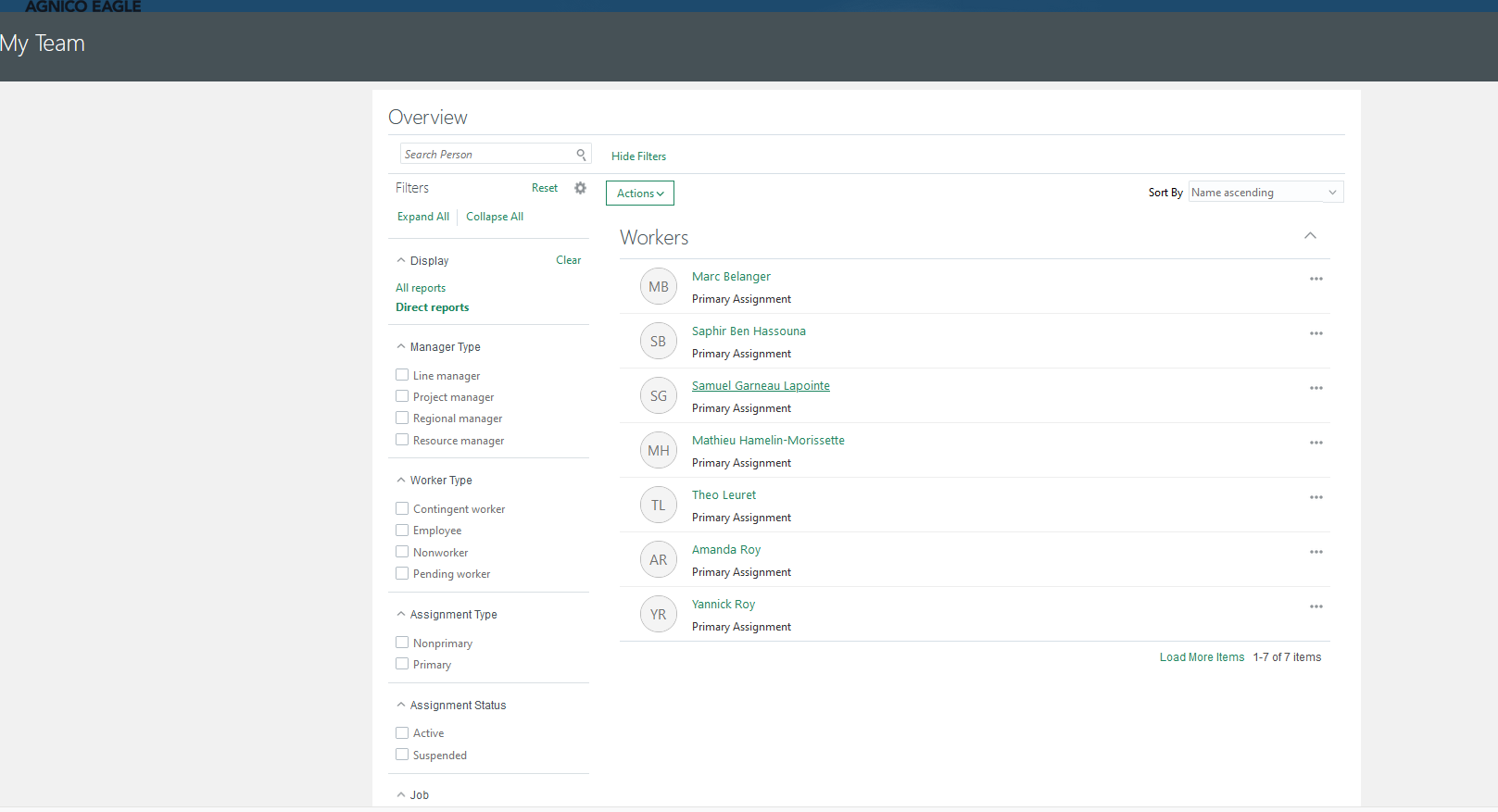Open Samuel Garneau Lapointe's profile
Screen dimensions: 1498x812
[x=761, y=386]
